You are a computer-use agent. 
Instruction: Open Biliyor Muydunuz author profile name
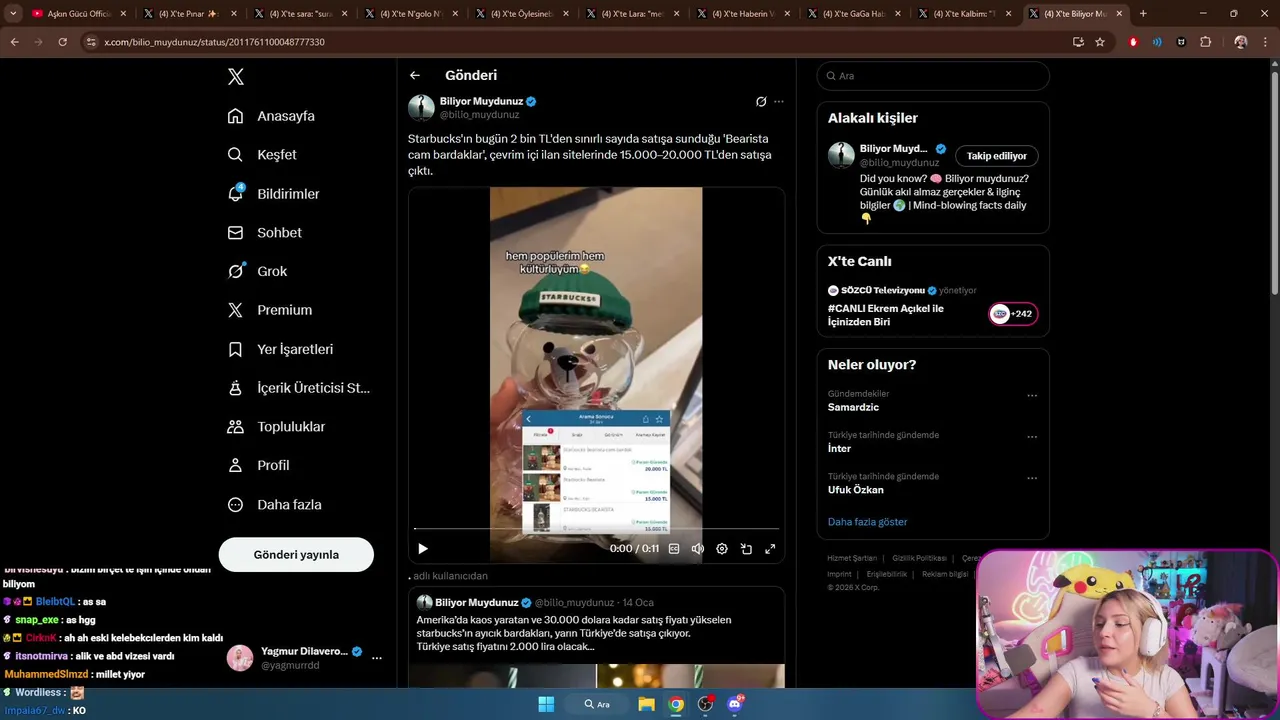point(482,101)
